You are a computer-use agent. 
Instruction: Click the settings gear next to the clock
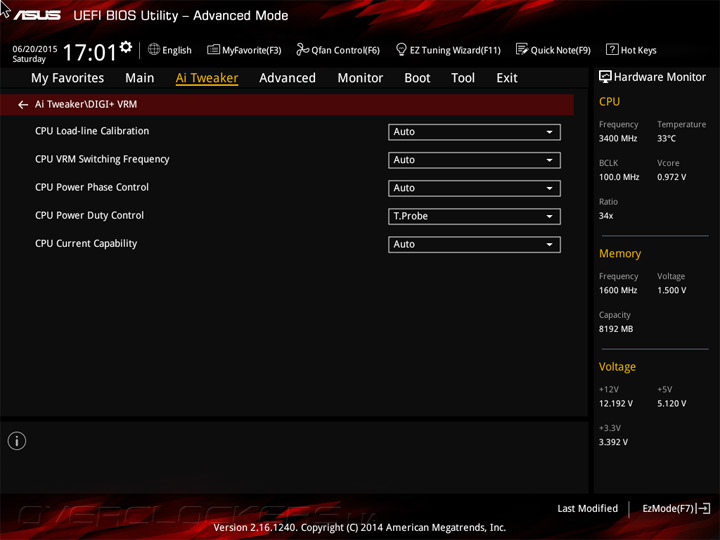click(x=126, y=47)
